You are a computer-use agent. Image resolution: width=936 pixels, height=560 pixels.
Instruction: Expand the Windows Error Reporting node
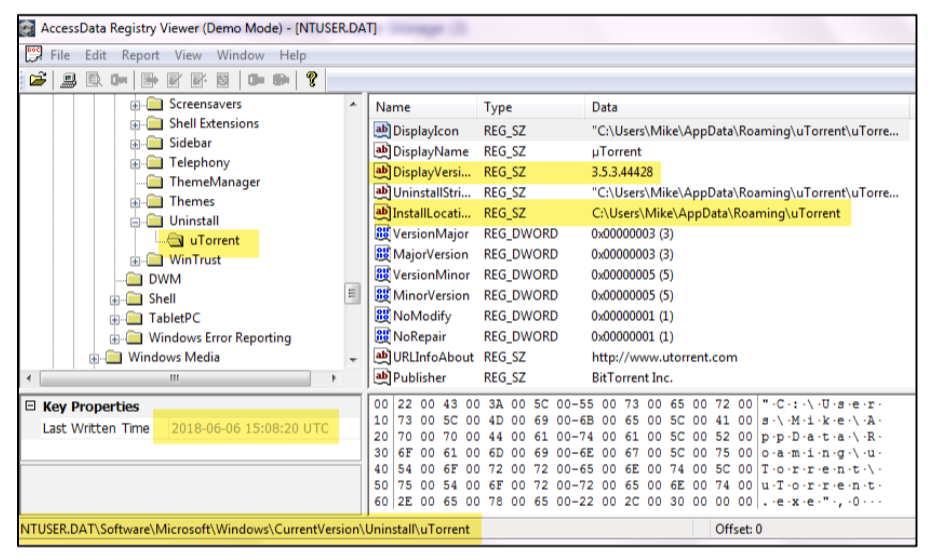pos(115,339)
